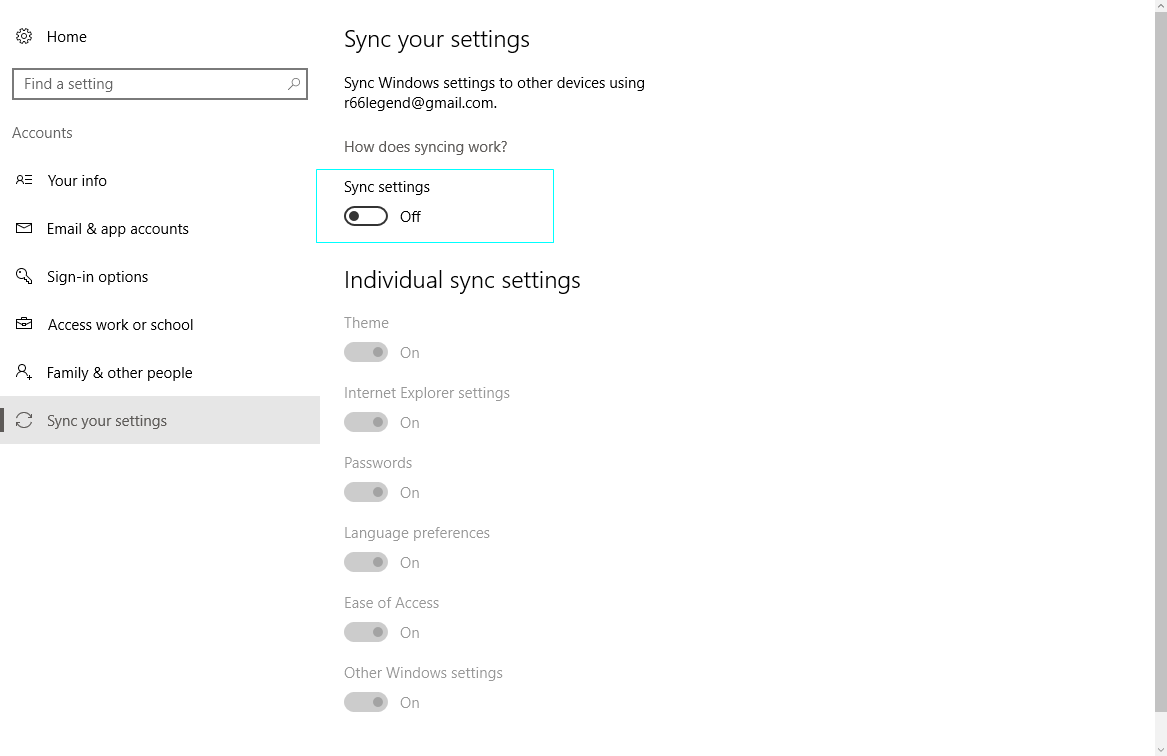Viewport: 1167px width, 756px height.
Task: Click the vertical scrollbar thumb
Action: tap(1161, 361)
